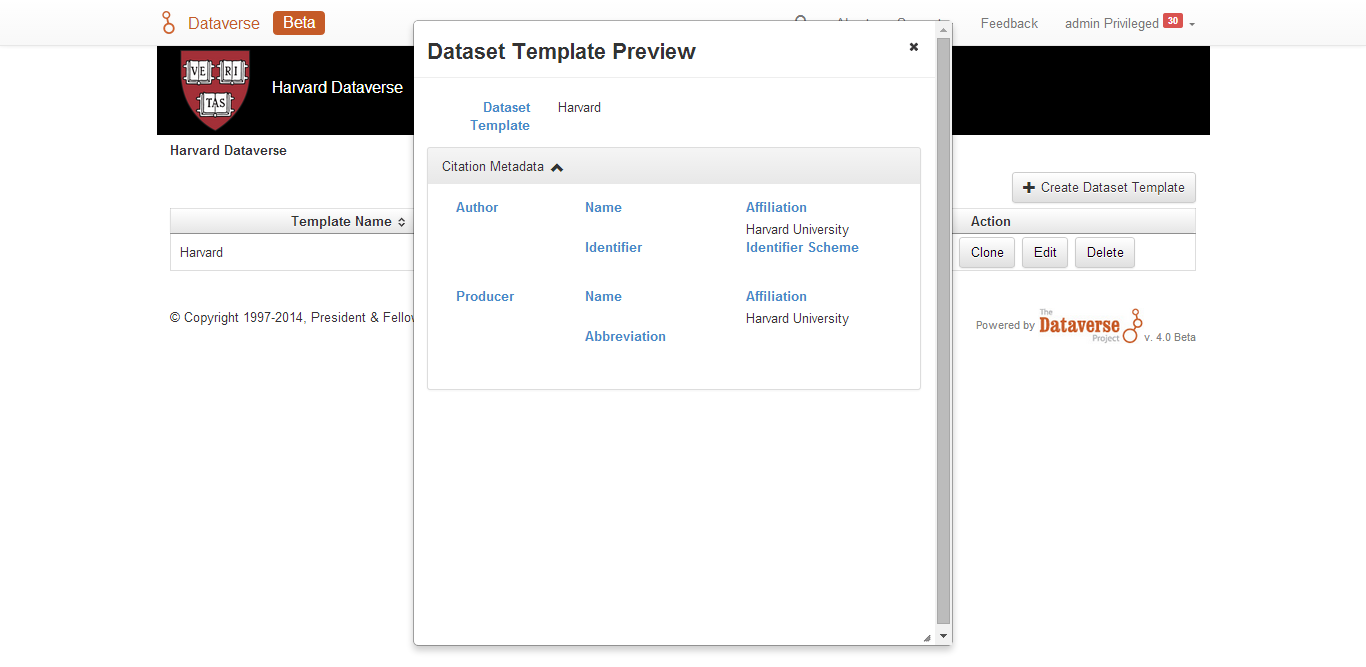Click the Abbreviation label
This screenshot has width=1366, height=667.
pyautogui.click(x=625, y=336)
